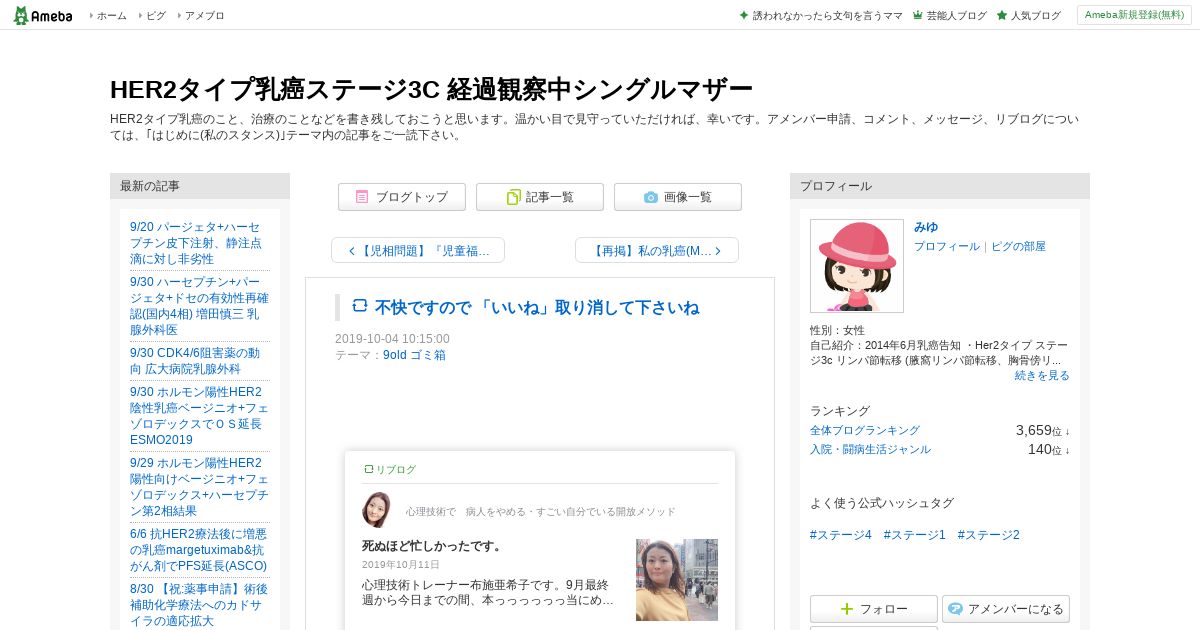Viewport: 1200px width, 630px height.
Task: Click reblog icon beside article title
Action: click(360, 306)
